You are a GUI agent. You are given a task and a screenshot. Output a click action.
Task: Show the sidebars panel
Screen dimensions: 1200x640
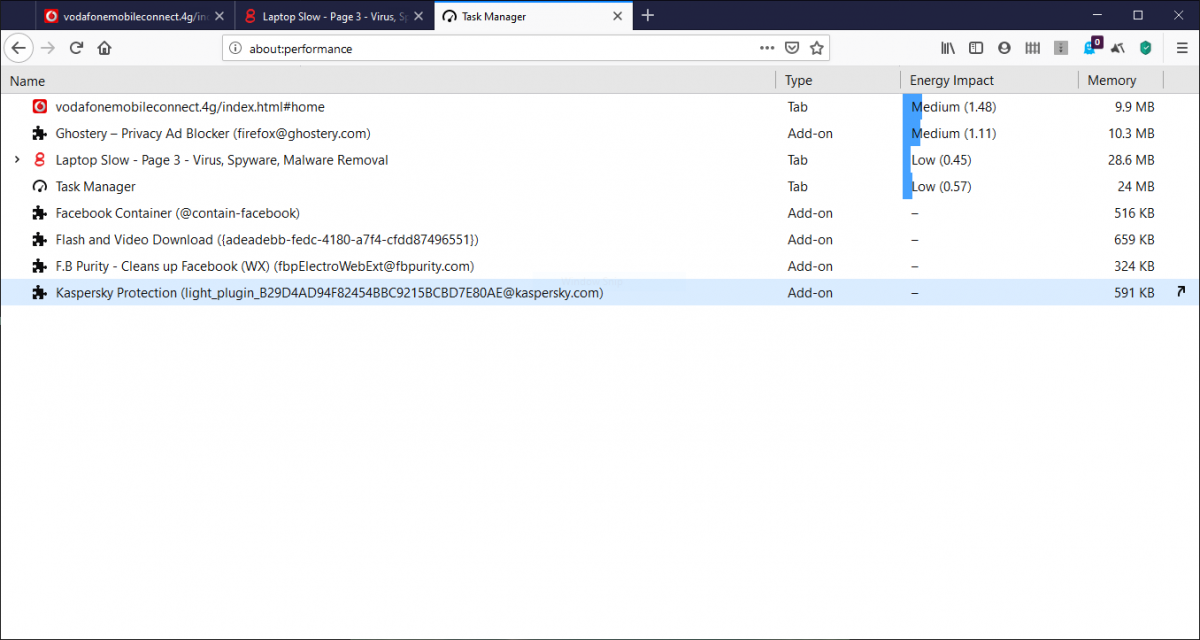(x=976, y=48)
